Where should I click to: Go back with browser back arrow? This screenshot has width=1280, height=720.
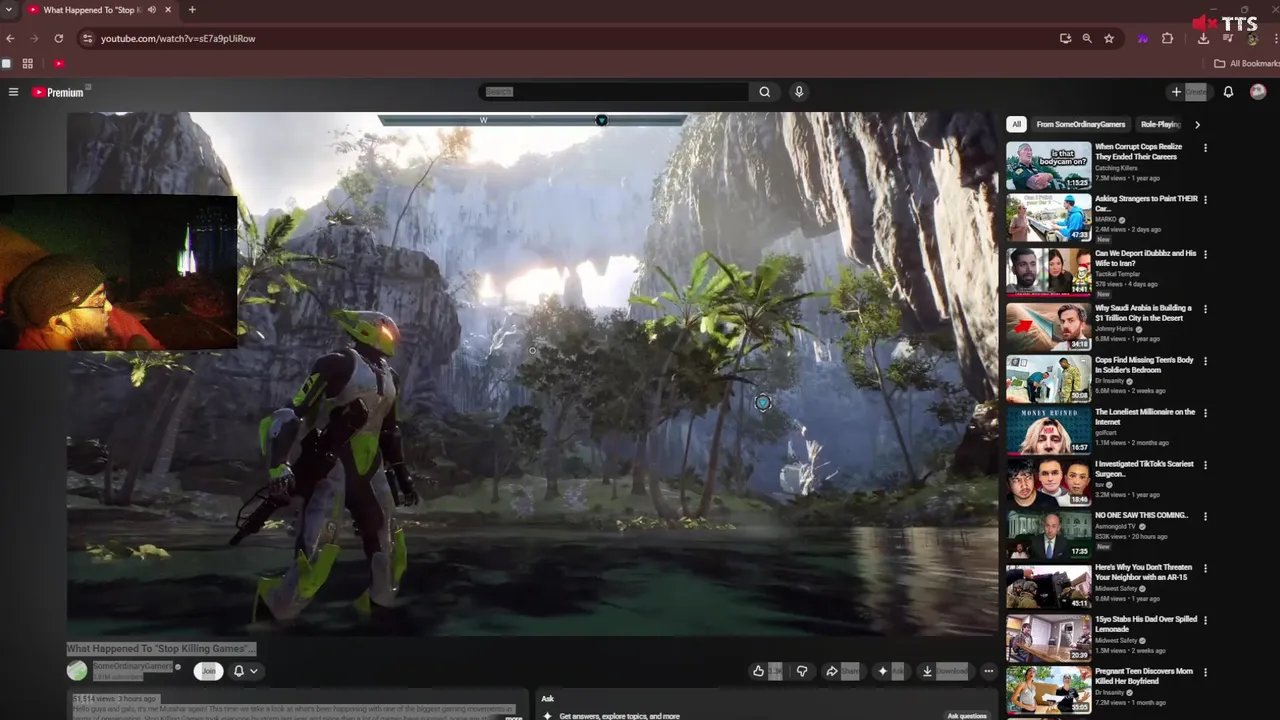(x=11, y=38)
